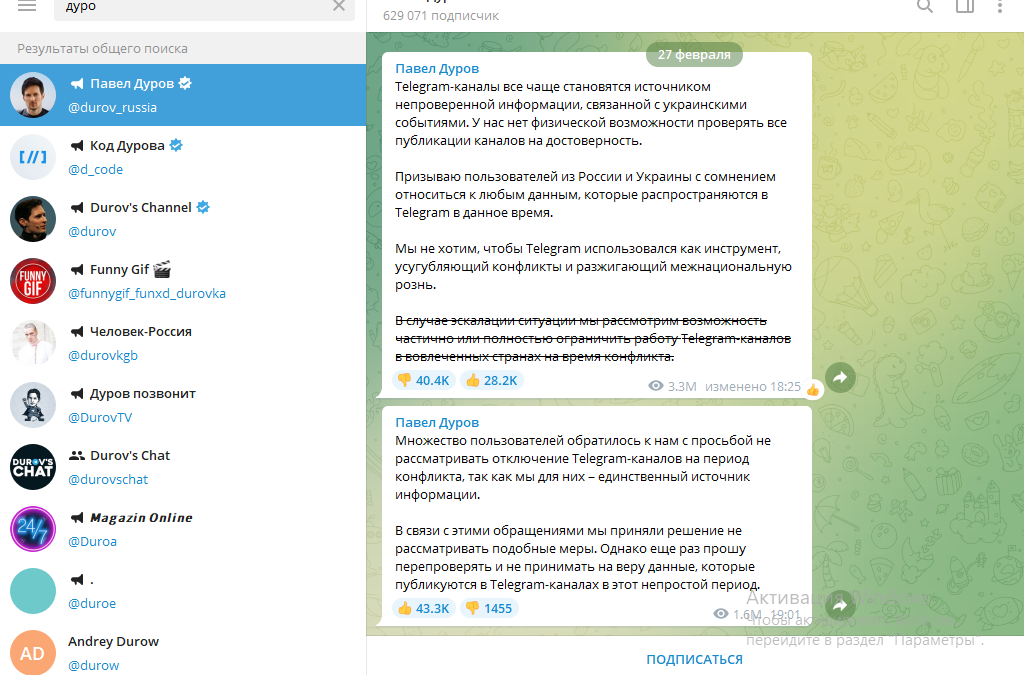Open Andrey Durow's AD avatar

[33, 653]
